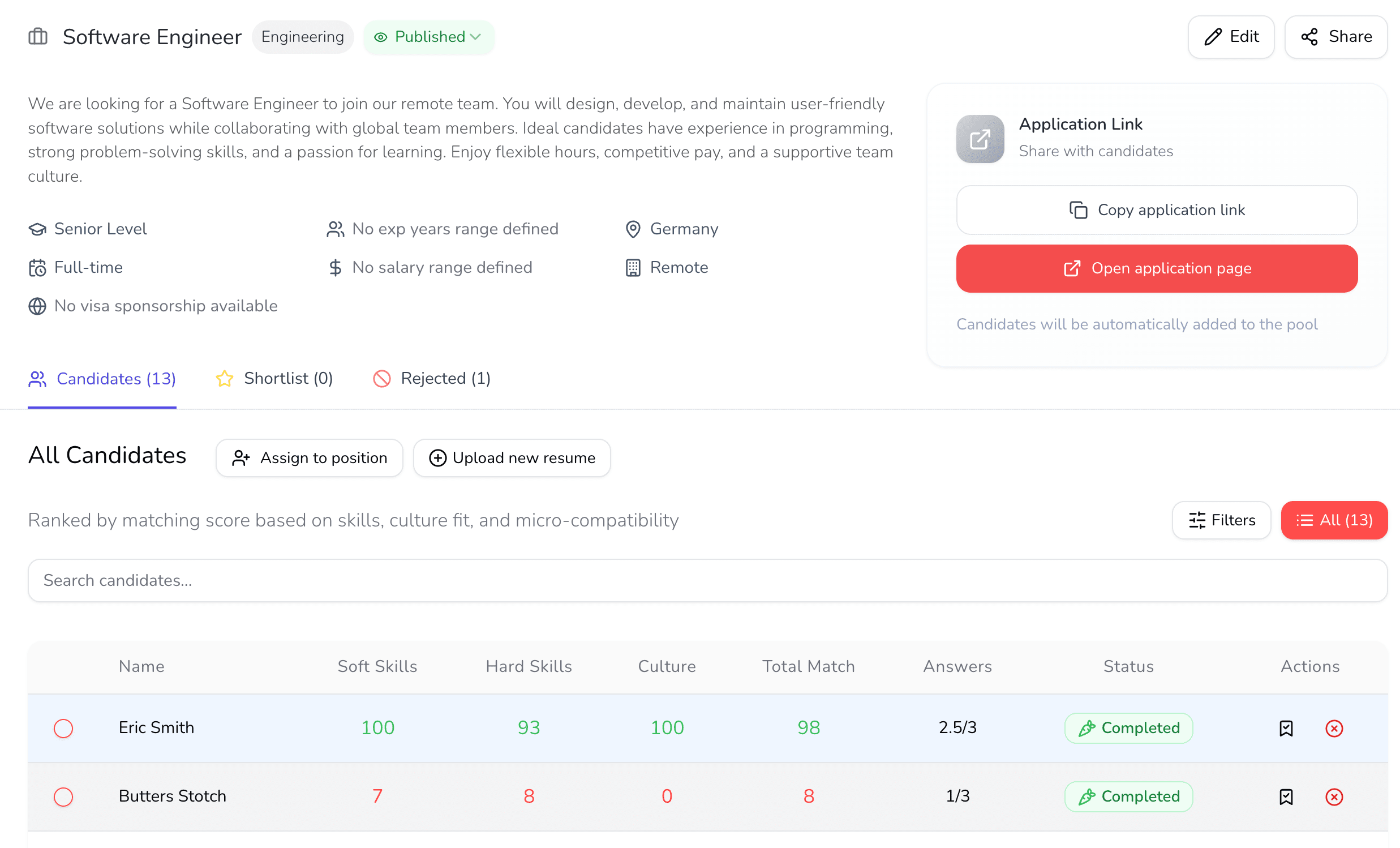Click the Application Link external icon tile

pyautogui.click(x=980, y=139)
